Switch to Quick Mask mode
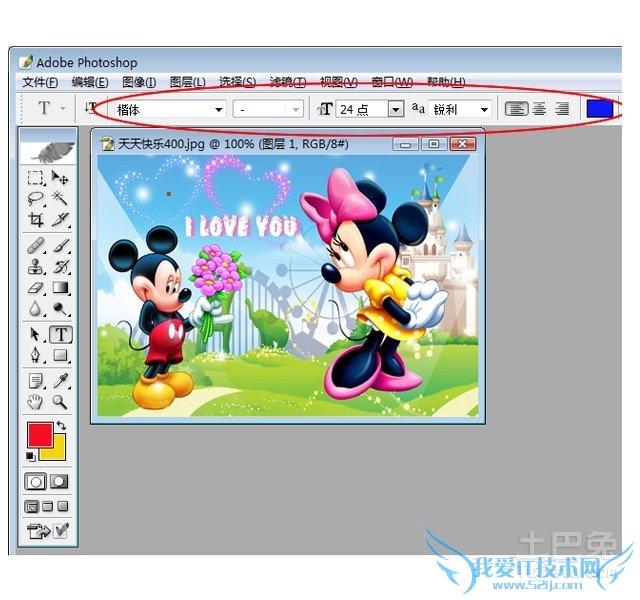Screen dimensions: 640x600 tap(60, 482)
